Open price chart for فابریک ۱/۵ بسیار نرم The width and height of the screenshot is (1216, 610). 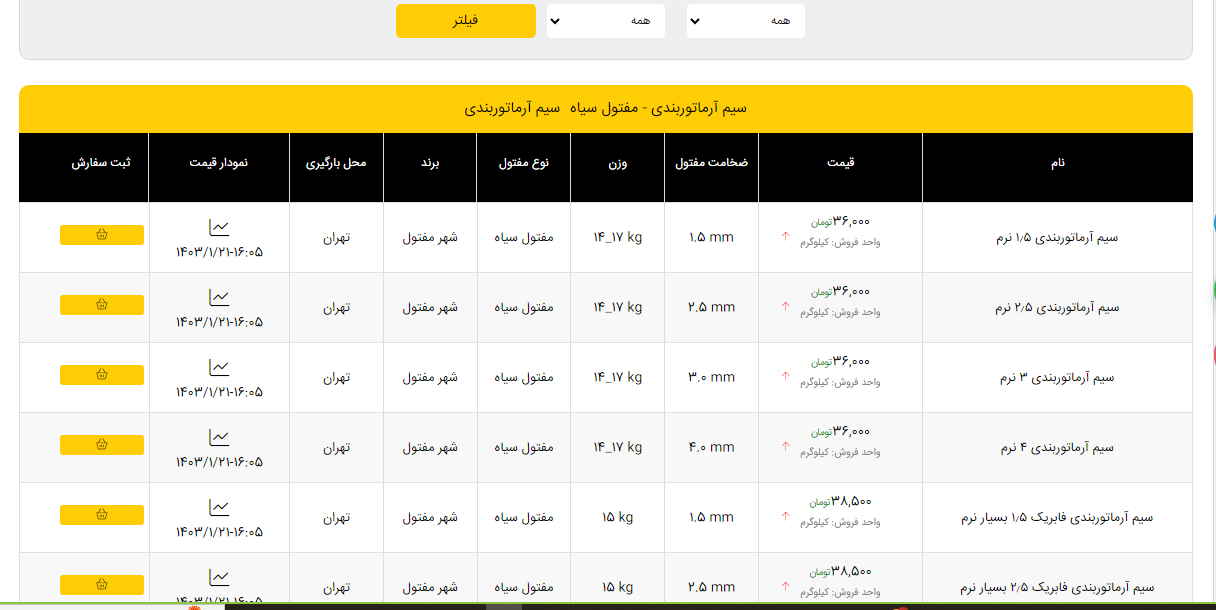[x=219, y=507]
